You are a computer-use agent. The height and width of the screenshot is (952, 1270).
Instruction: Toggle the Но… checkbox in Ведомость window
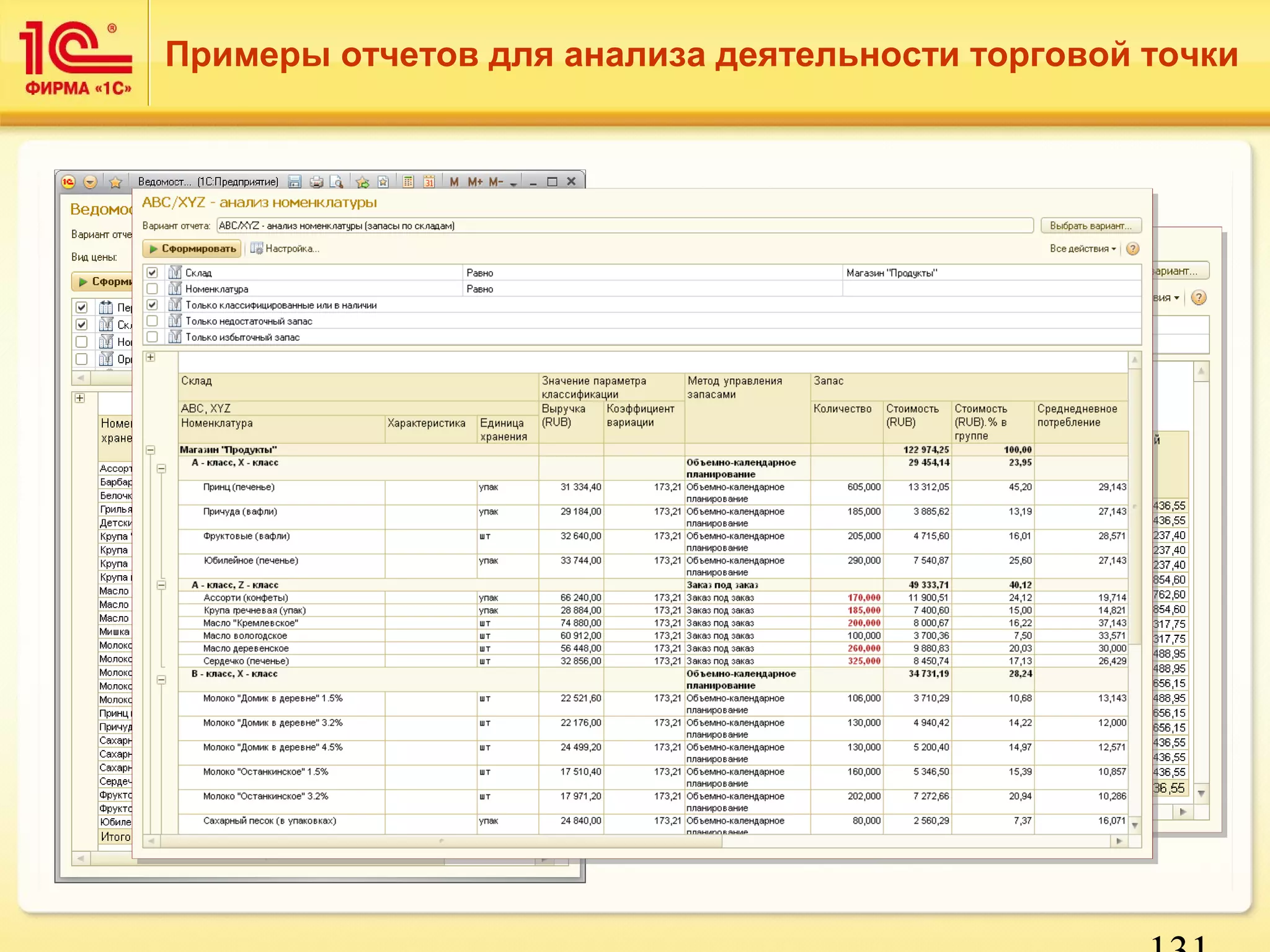[x=82, y=342]
